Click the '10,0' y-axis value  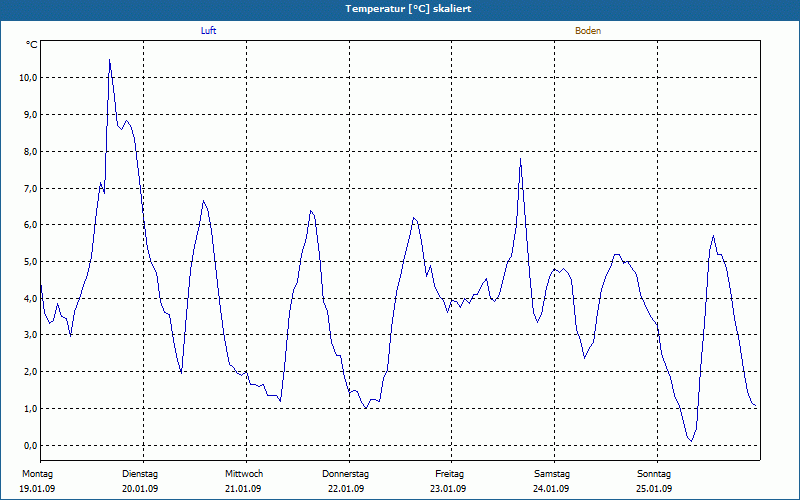28,78
